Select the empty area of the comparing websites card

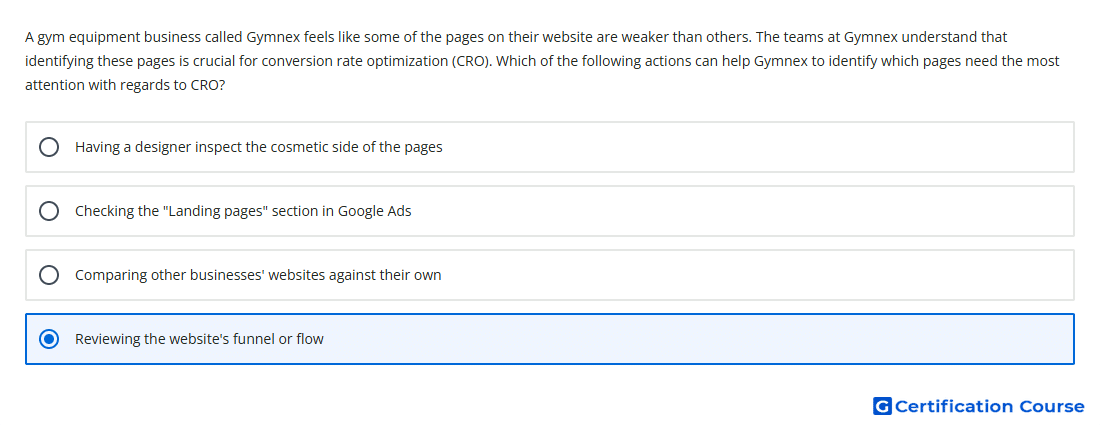point(758,275)
